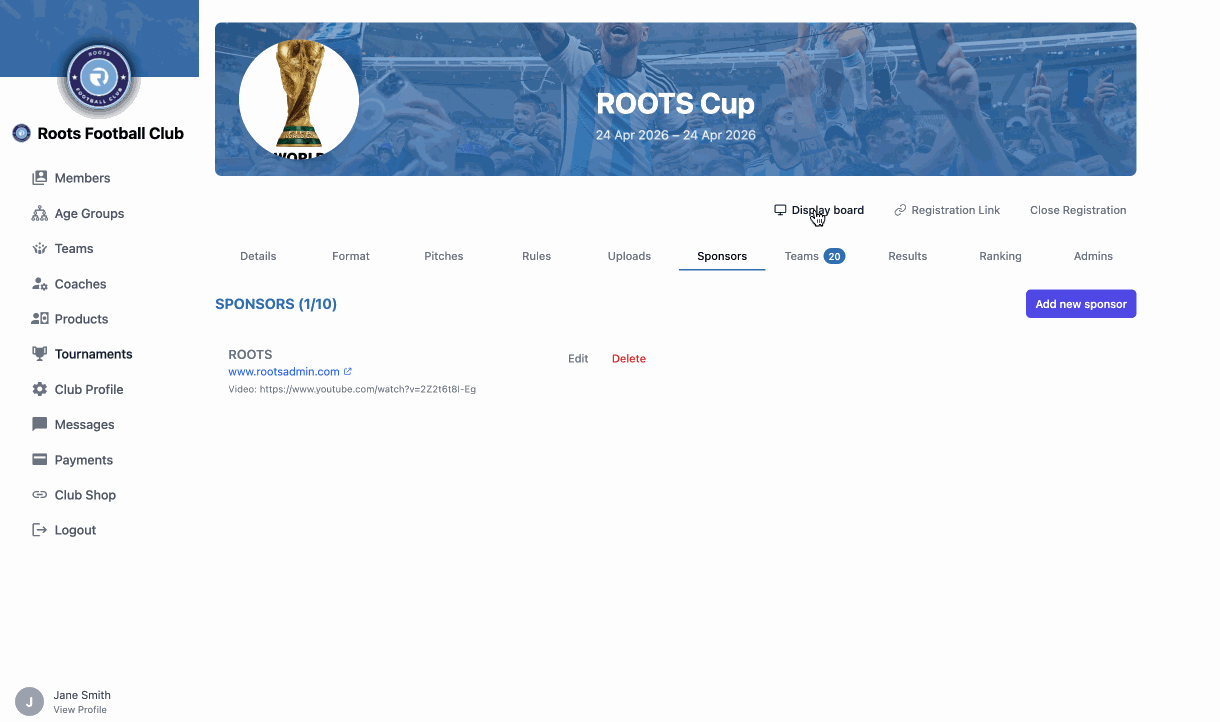This screenshot has width=1220, height=722.
Task: Click the Club Profile gear icon
Action: point(40,389)
